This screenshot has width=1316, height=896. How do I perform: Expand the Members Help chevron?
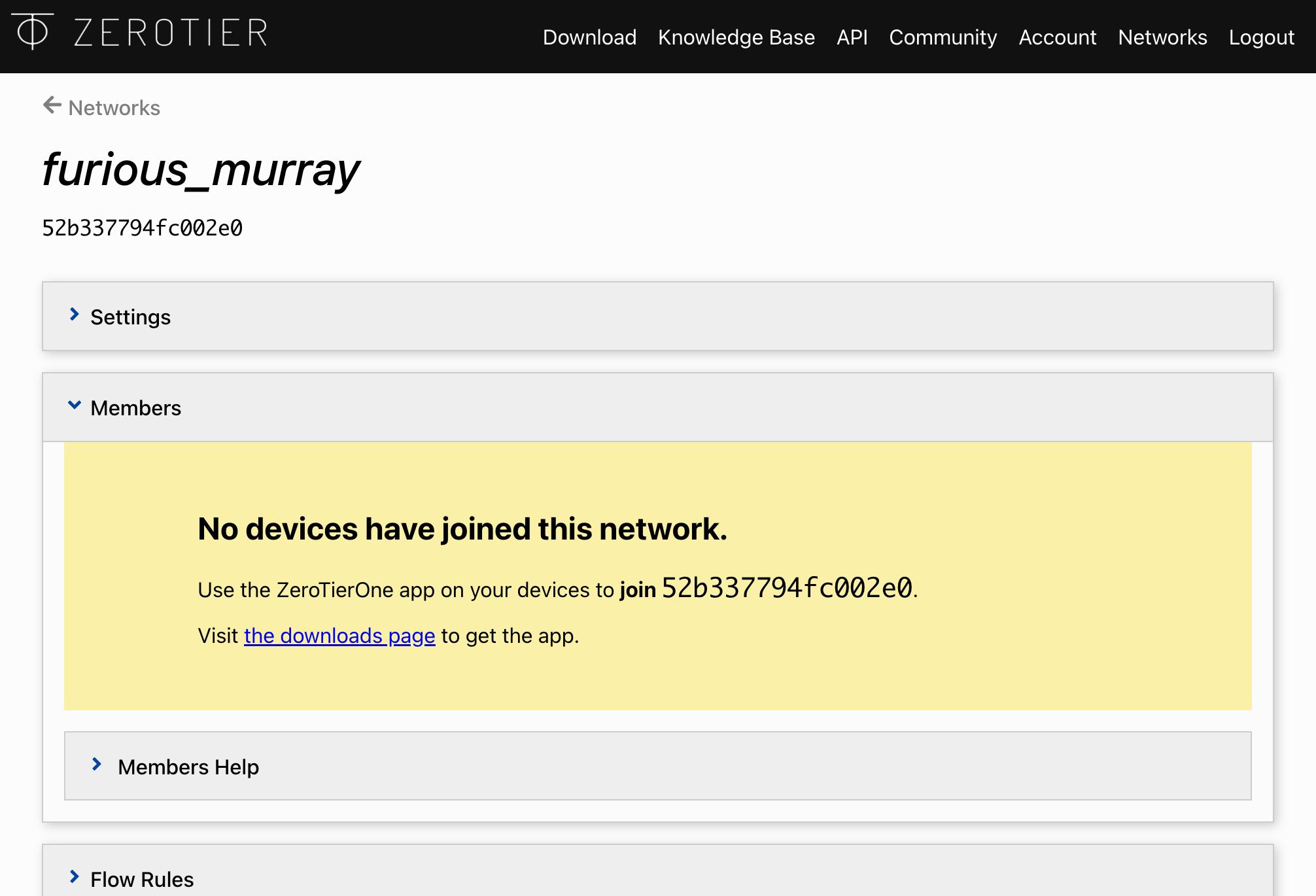pyautogui.click(x=97, y=765)
